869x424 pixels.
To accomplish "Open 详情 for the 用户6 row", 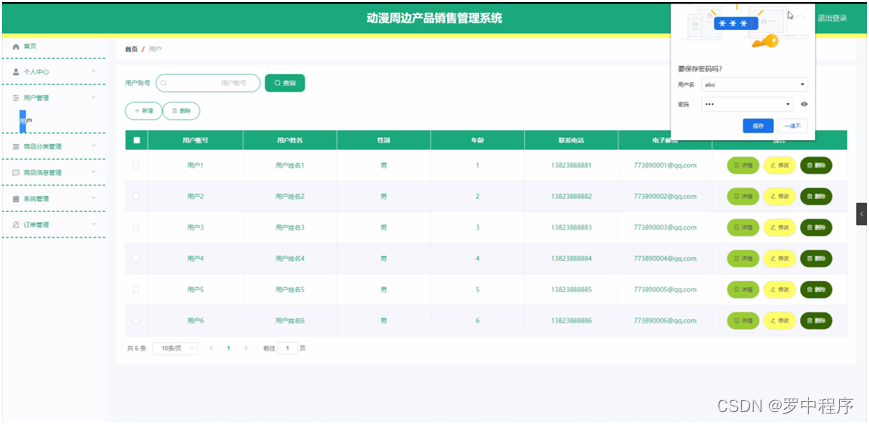I will coord(743,320).
